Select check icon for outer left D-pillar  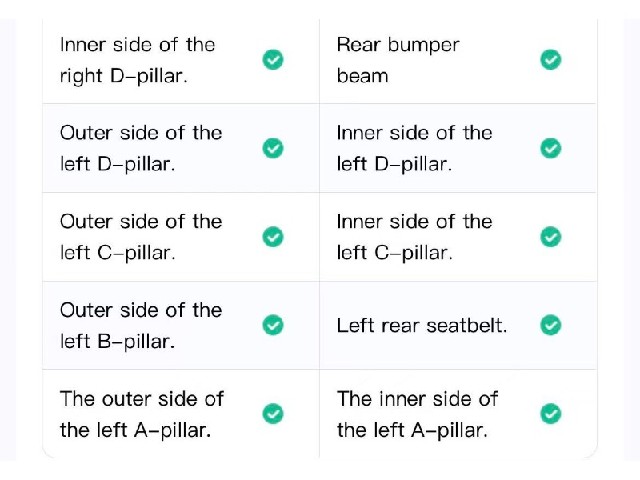[273, 148]
